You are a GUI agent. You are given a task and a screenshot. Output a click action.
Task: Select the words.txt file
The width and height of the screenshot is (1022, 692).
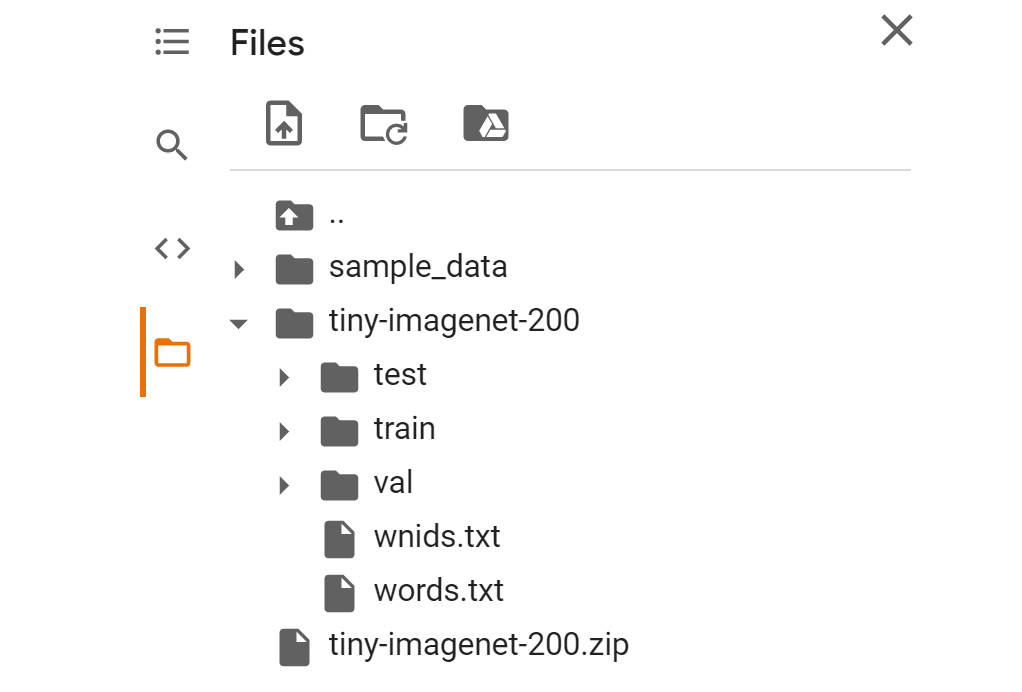point(438,590)
